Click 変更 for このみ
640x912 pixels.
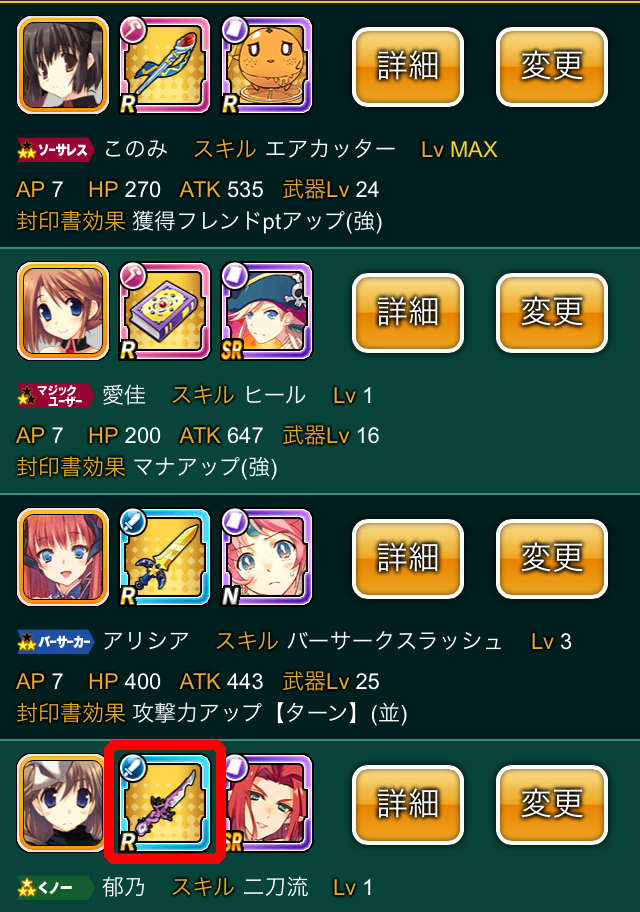coord(552,66)
